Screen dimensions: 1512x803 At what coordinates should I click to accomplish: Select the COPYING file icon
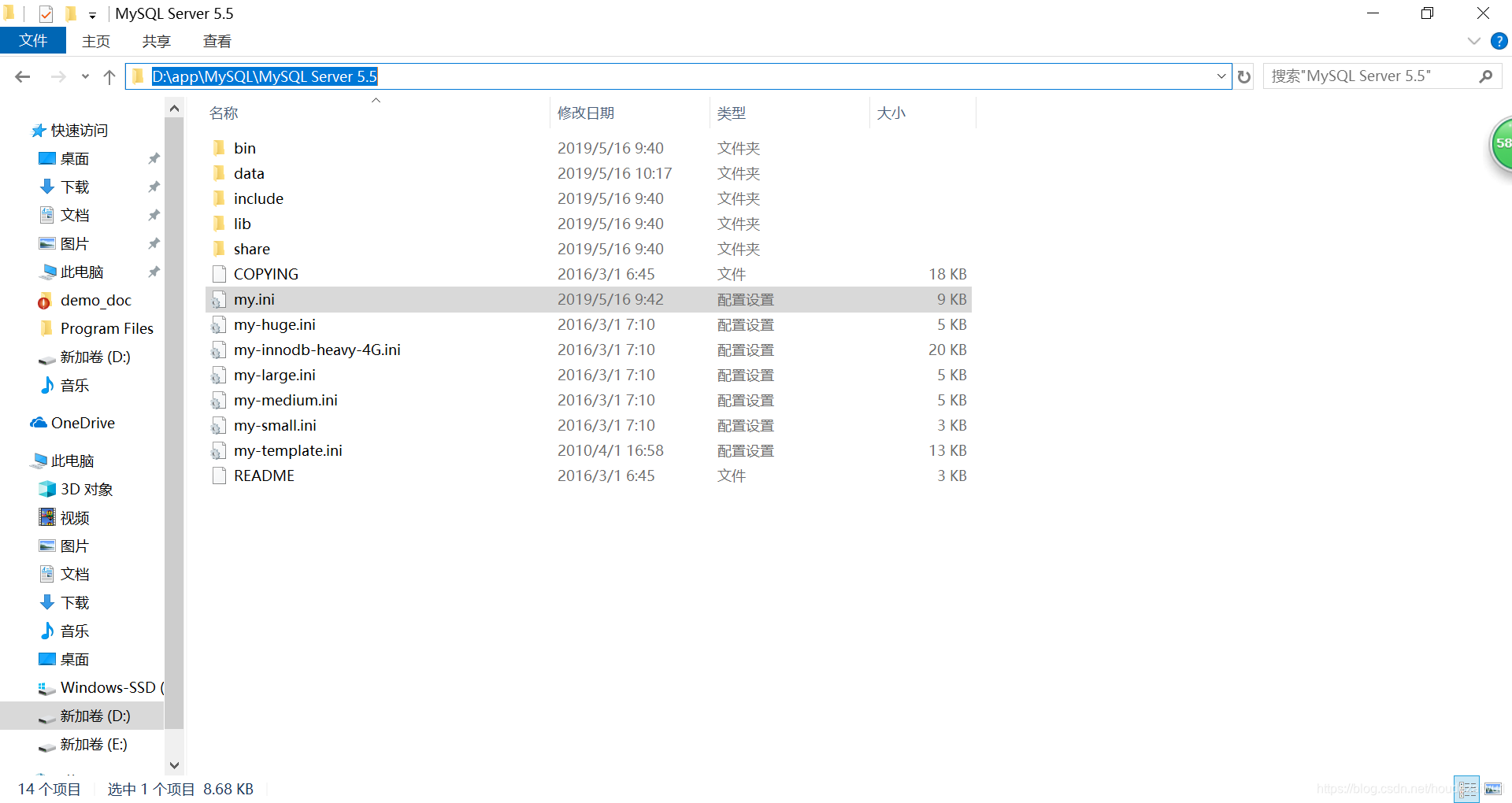(219, 274)
